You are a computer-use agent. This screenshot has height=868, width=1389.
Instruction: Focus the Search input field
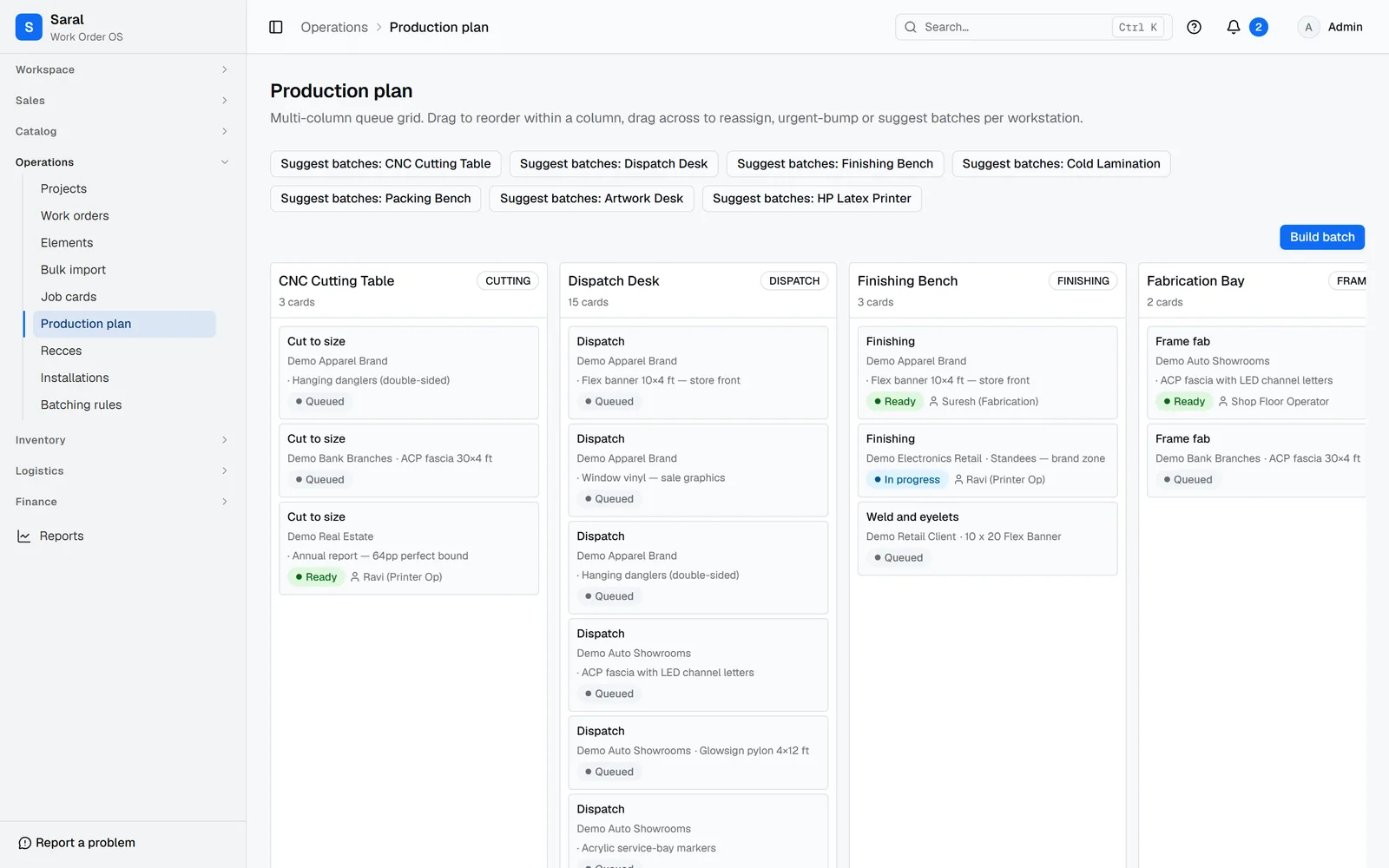(1033, 27)
